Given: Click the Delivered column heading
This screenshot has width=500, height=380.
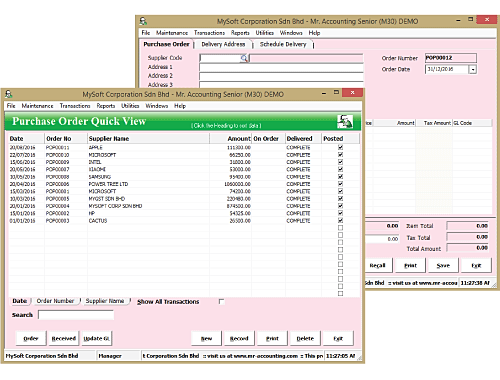Looking at the screenshot, I should click(303, 139).
